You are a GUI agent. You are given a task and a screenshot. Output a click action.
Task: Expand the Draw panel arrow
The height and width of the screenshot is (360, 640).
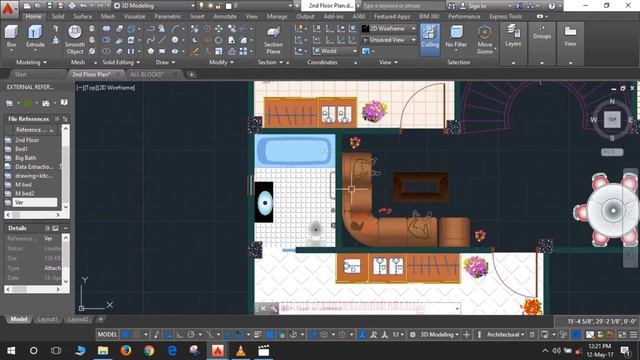(173, 62)
